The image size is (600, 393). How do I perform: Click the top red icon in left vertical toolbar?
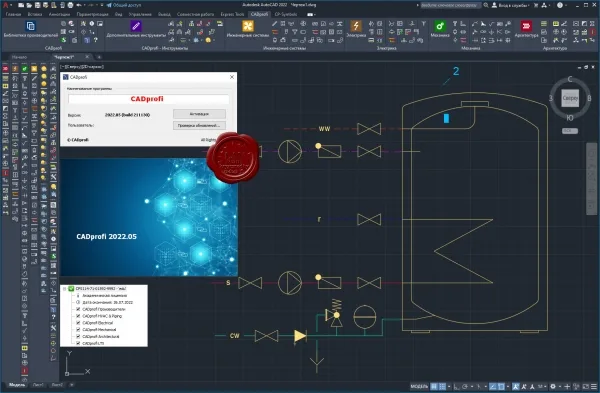pyautogui.click(x=5, y=68)
